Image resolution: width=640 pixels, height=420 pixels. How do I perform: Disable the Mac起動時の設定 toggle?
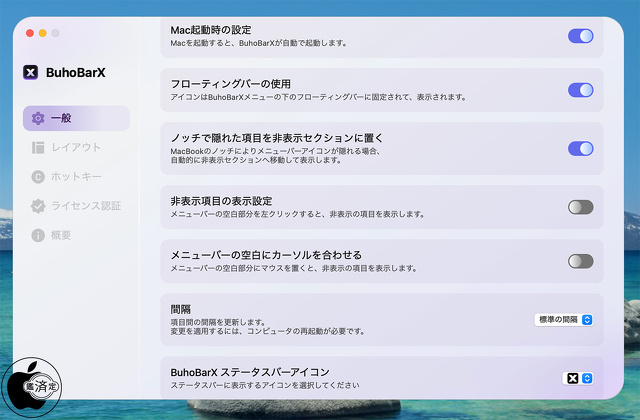click(580, 36)
